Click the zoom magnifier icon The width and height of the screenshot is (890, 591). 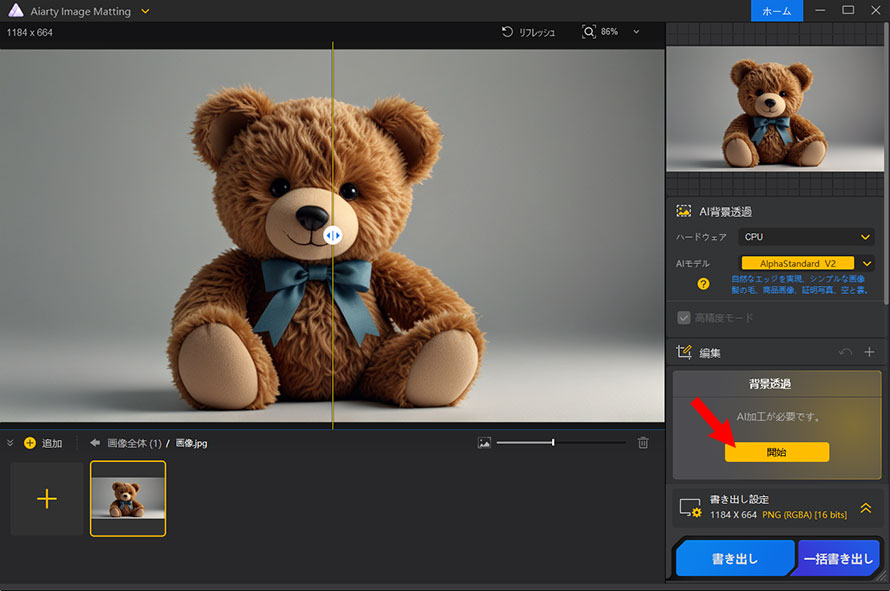(589, 32)
